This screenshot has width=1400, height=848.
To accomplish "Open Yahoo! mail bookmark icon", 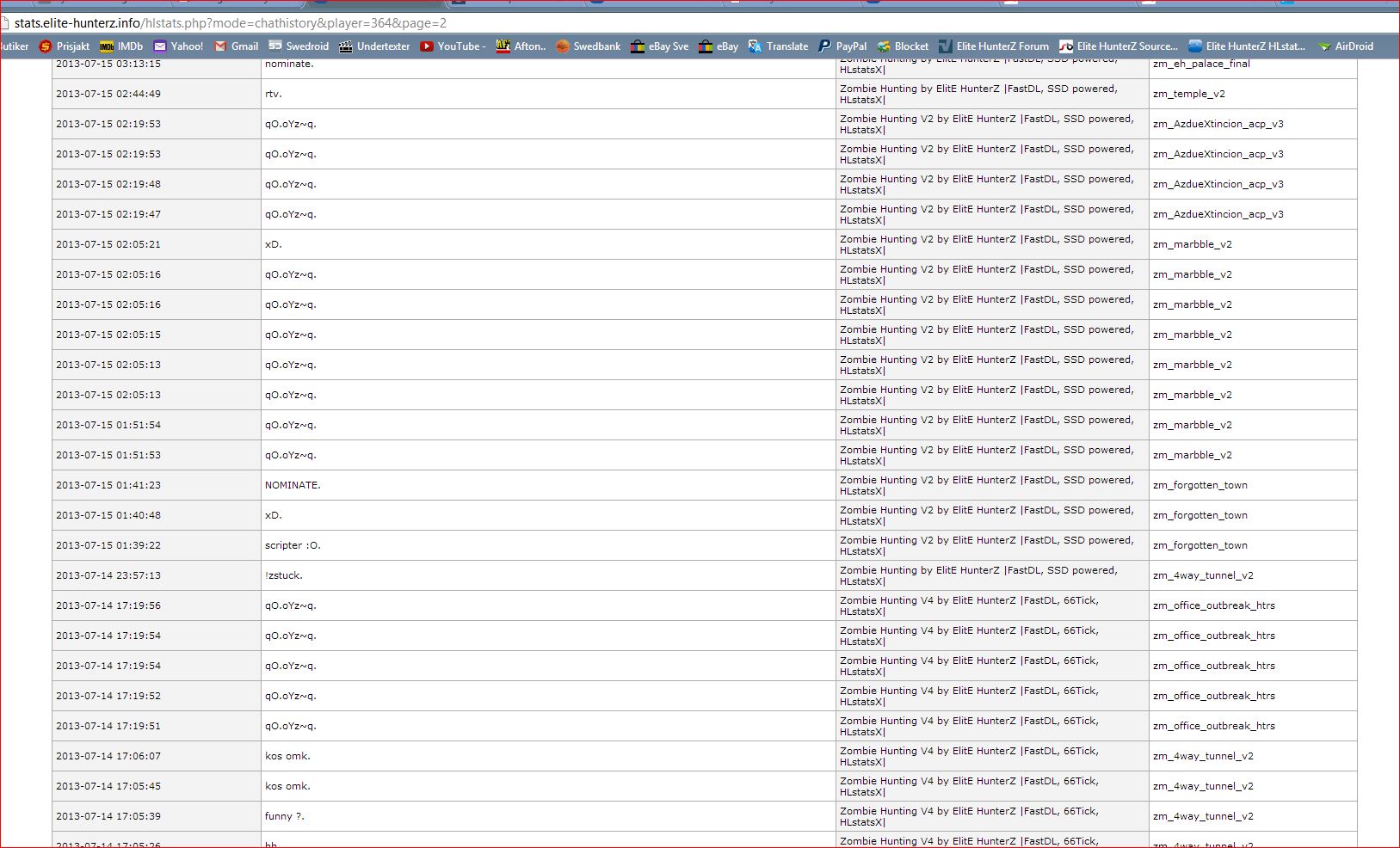I will coord(160,46).
